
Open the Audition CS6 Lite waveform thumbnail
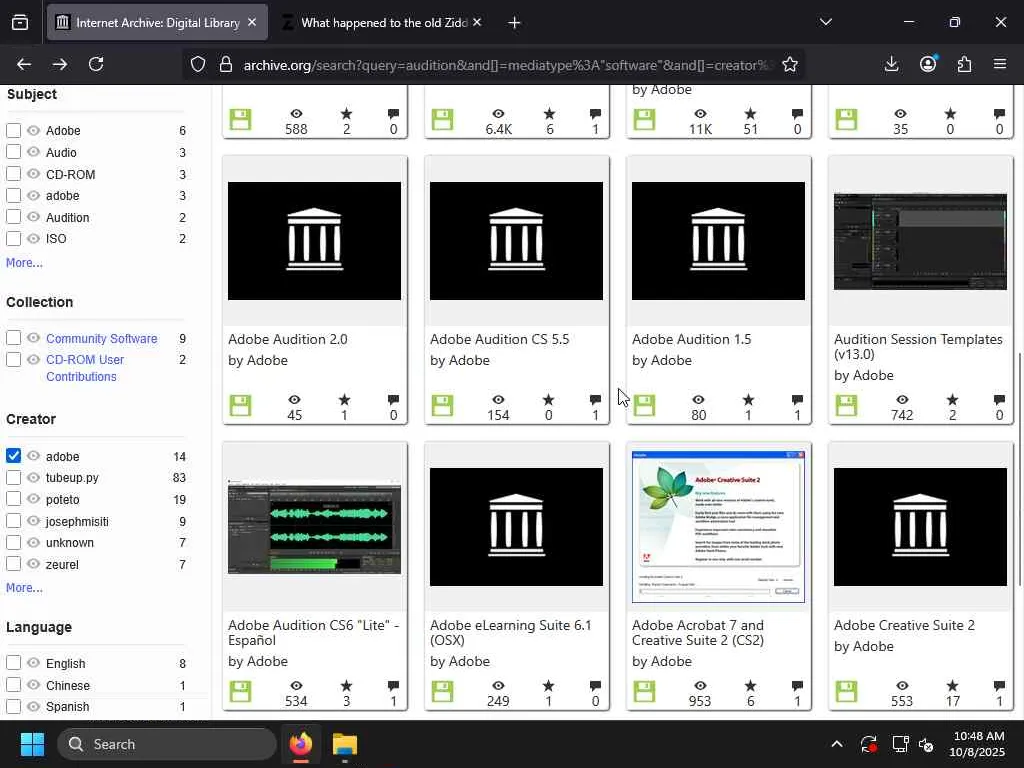314,527
